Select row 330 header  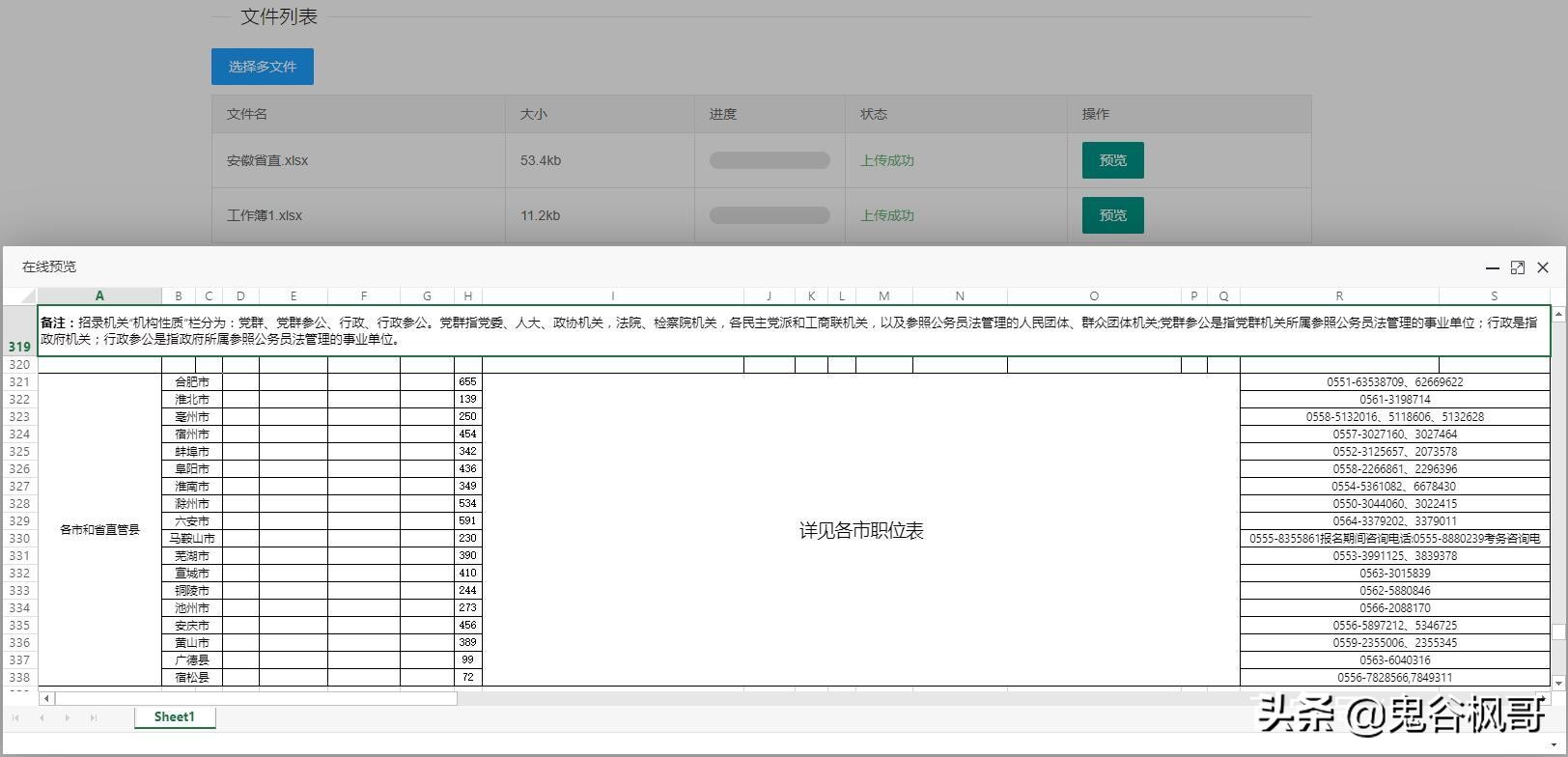(x=19, y=539)
